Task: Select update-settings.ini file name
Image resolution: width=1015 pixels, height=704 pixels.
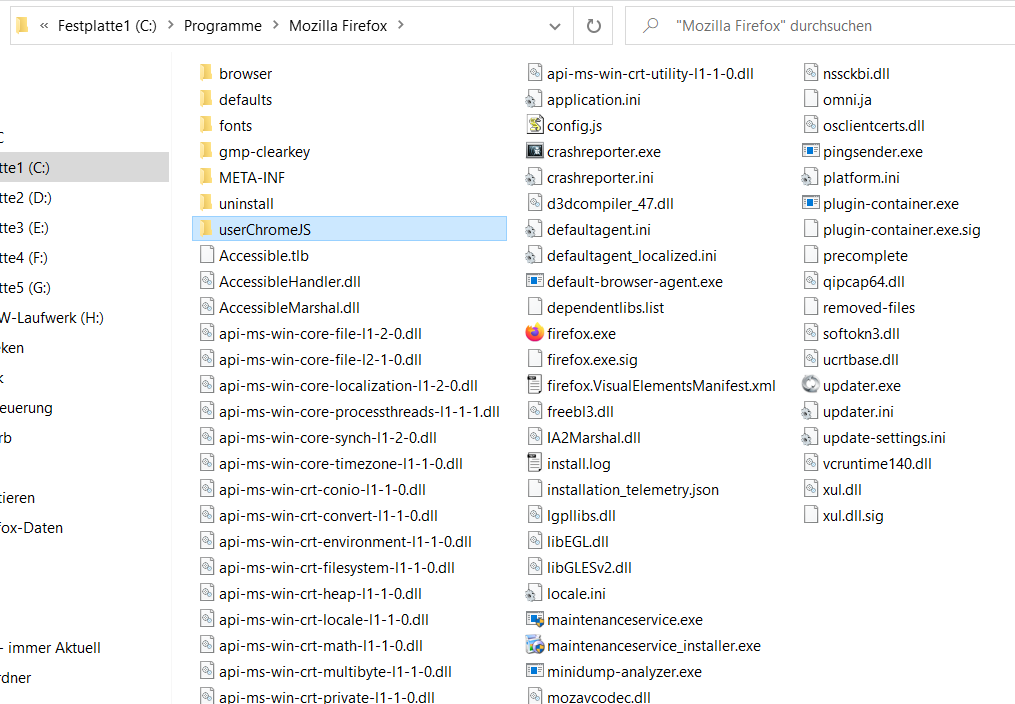Action: tap(884, 438)
